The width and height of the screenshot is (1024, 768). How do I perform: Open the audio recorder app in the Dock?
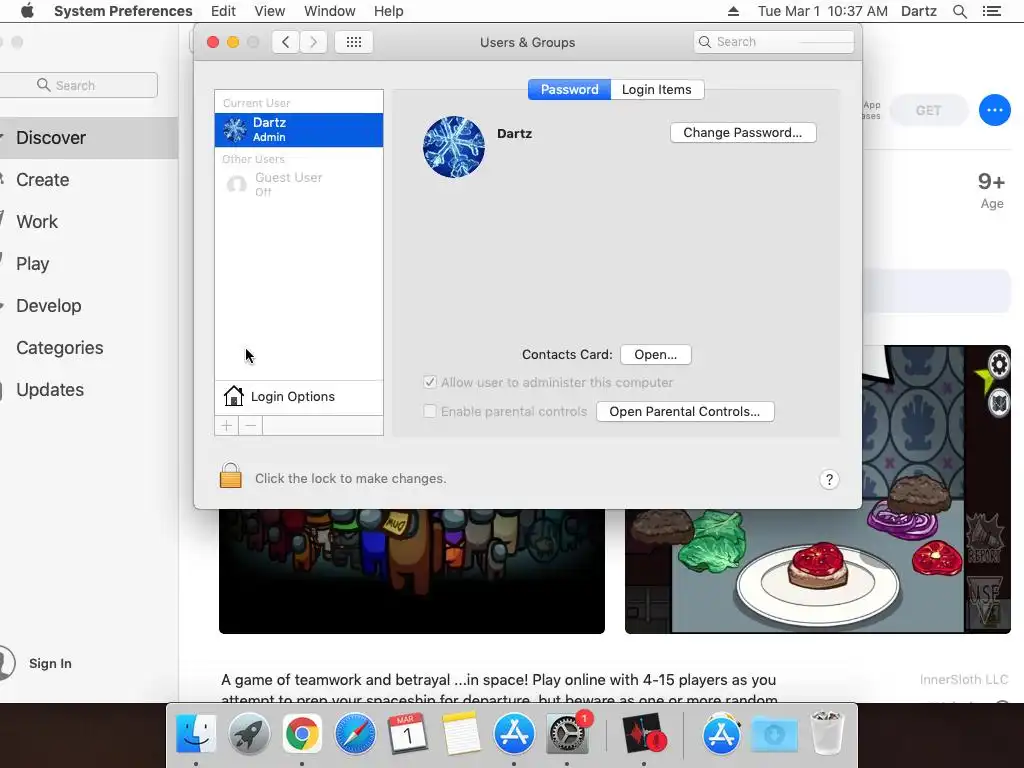(644, 734)
